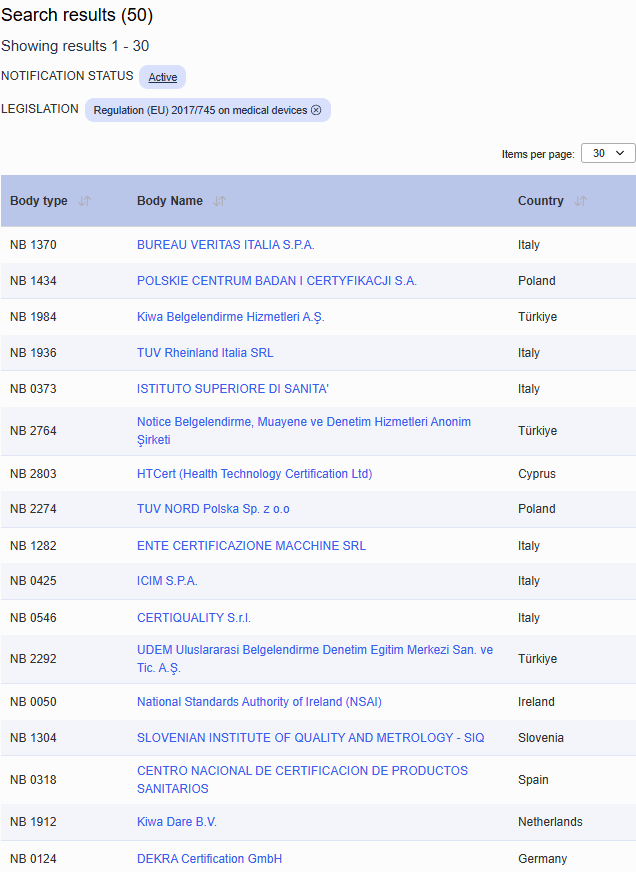Image resolution: width=636 pixels, height=872 pixels.
Task: Click Germany in the Country column
Action: pyautogui.click(x=543, y=859)
